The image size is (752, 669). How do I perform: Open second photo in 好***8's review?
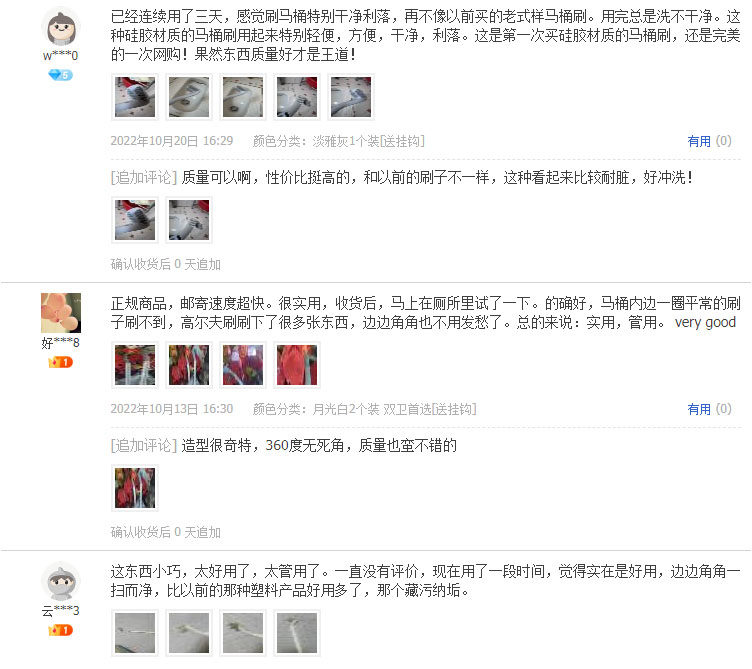pos(189,365)
